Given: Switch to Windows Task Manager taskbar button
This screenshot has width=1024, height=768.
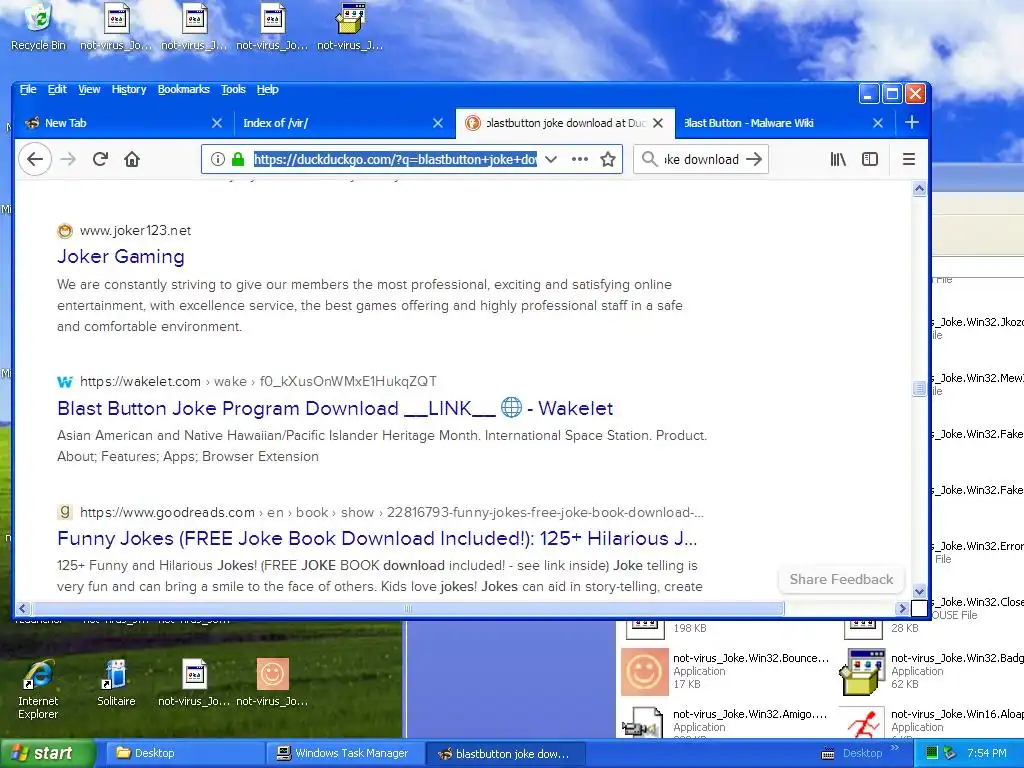Looking at the screenshot, I should pyautogui.click(x=345, y=753).
